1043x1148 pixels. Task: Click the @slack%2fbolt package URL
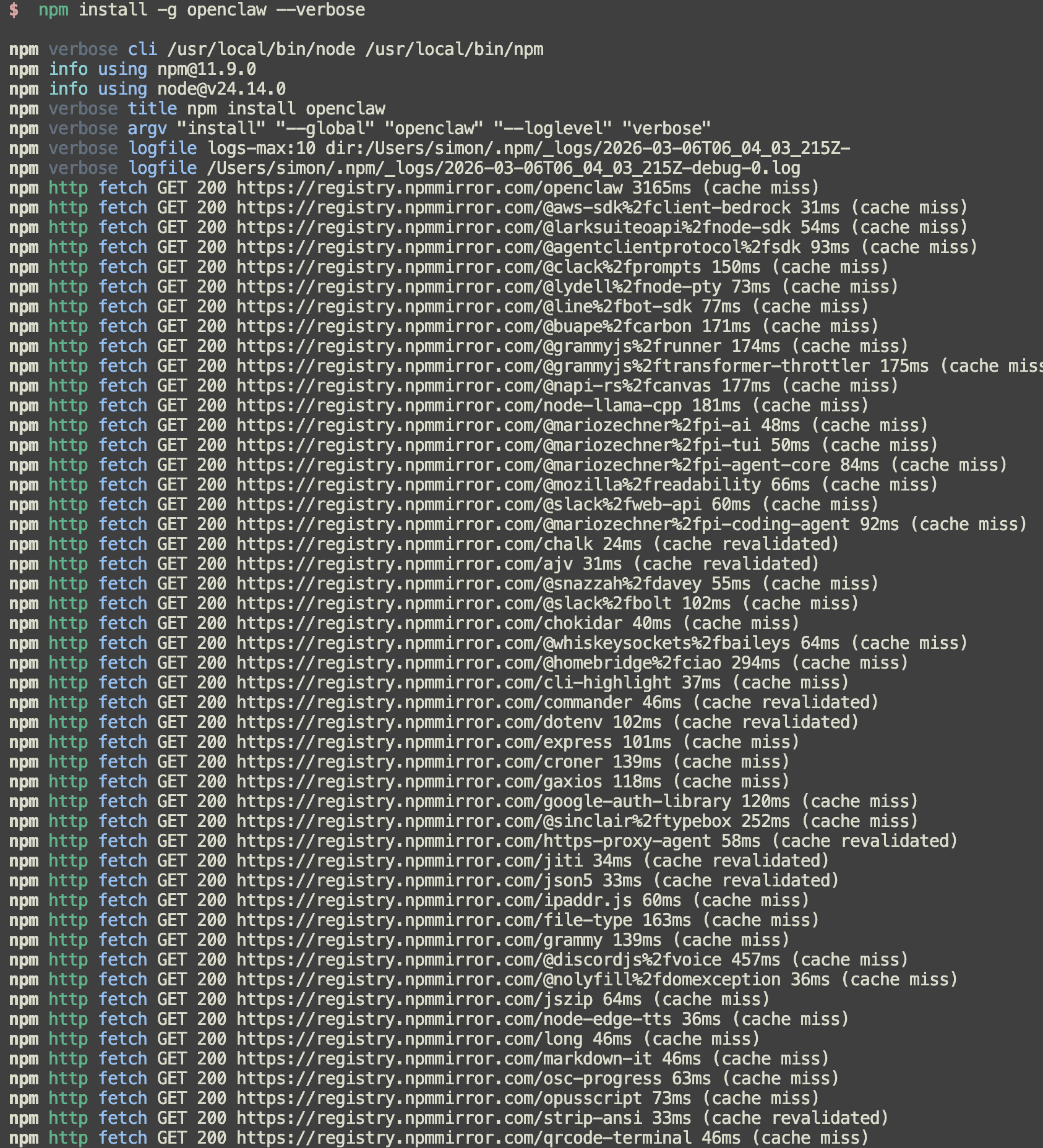pyautogui.click(x=454, y=604)
